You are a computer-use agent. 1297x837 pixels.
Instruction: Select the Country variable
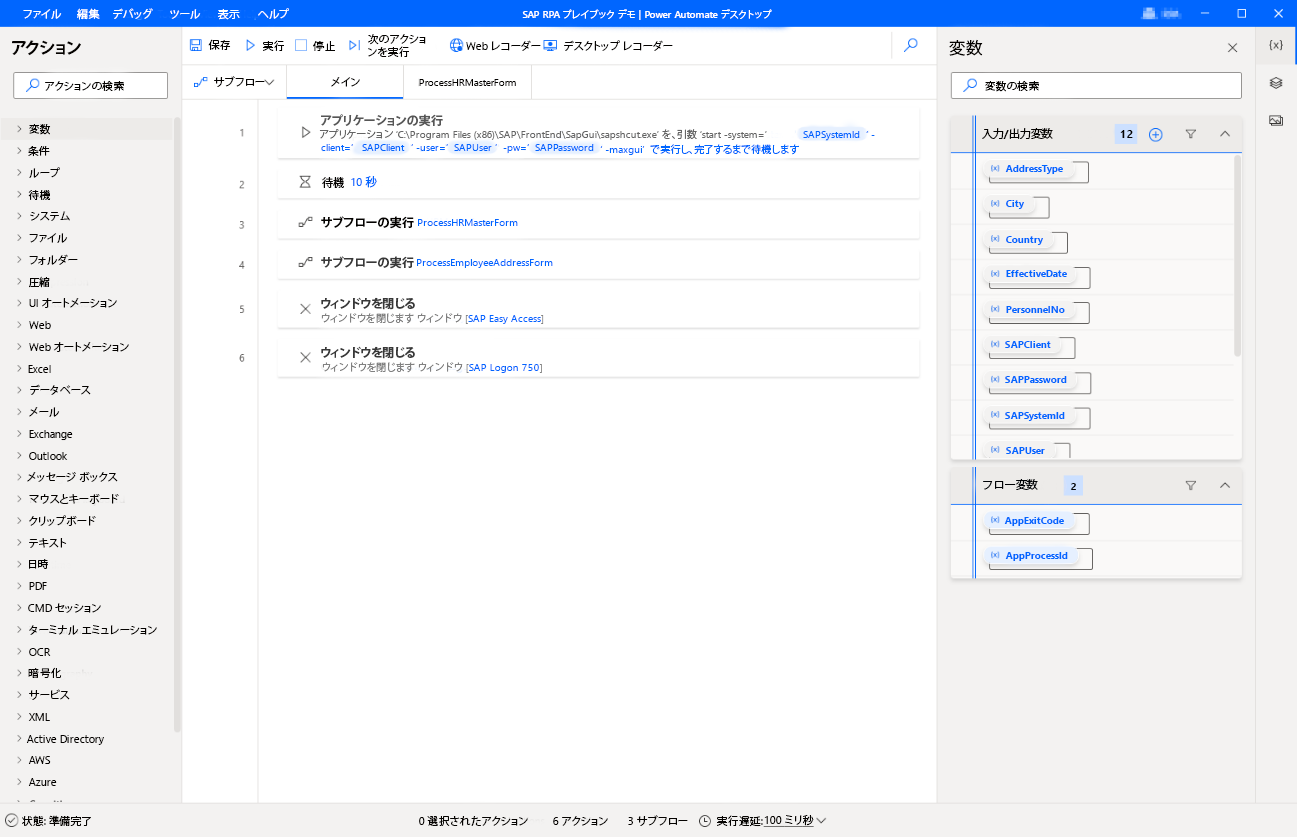coord(1023,240)
